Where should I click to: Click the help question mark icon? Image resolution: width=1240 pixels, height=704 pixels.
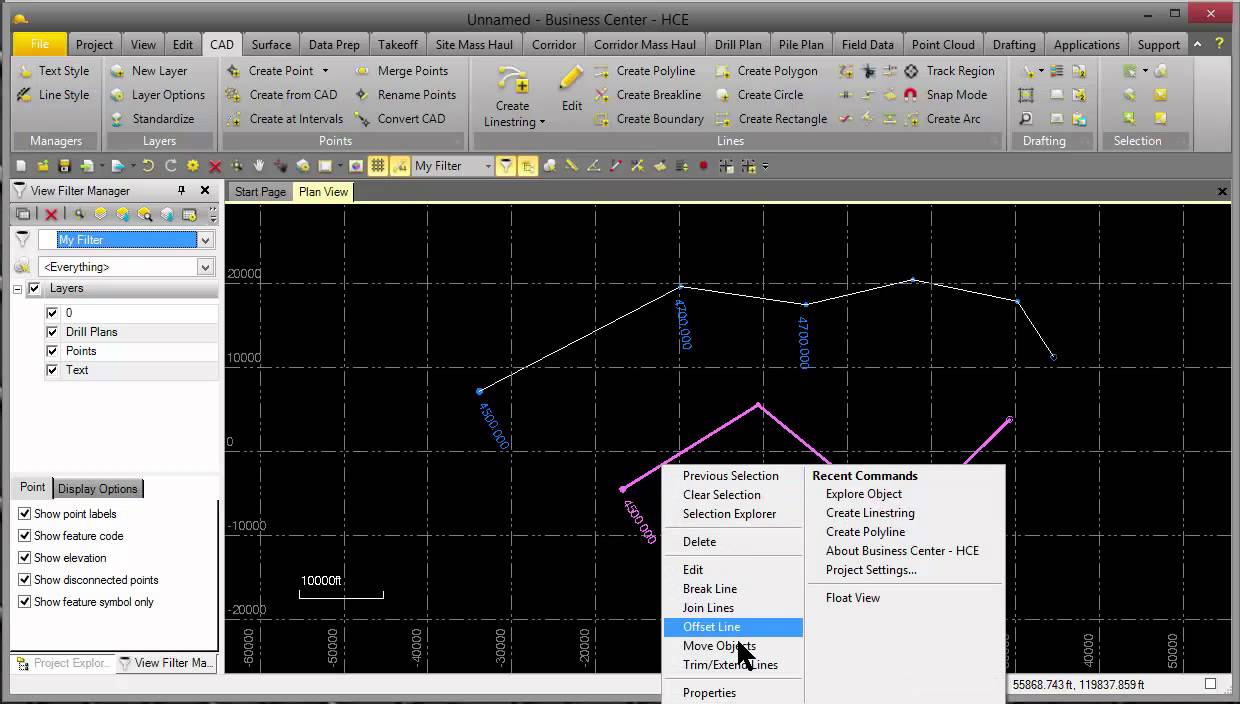coord(1220,44)
